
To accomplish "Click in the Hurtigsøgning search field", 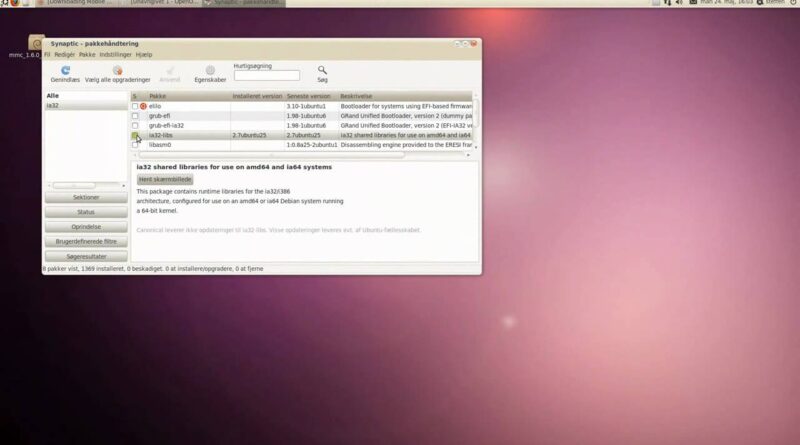I will pyautogui.click(x=267, y=76).
